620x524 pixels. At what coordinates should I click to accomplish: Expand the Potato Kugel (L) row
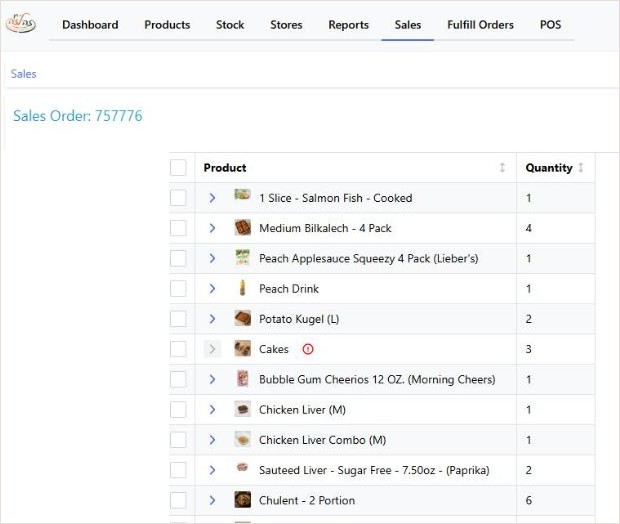212,319
